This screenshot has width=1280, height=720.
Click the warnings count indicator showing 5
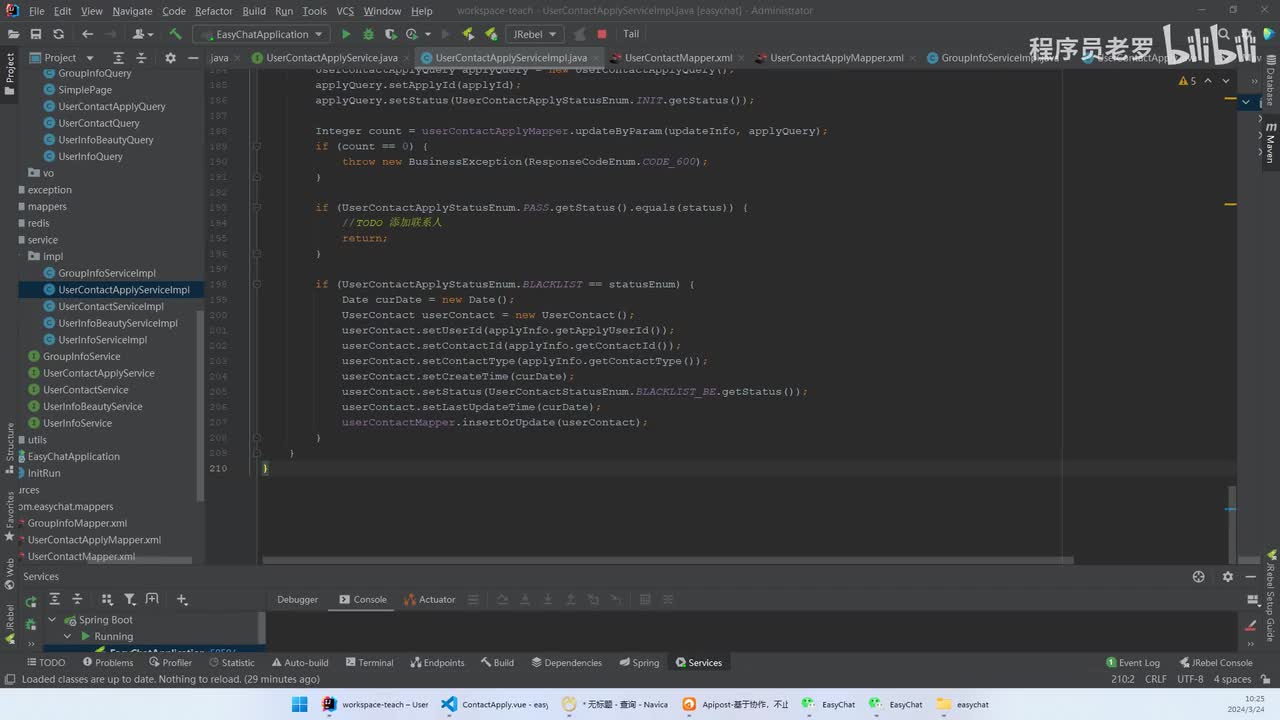pos(1188,81)
